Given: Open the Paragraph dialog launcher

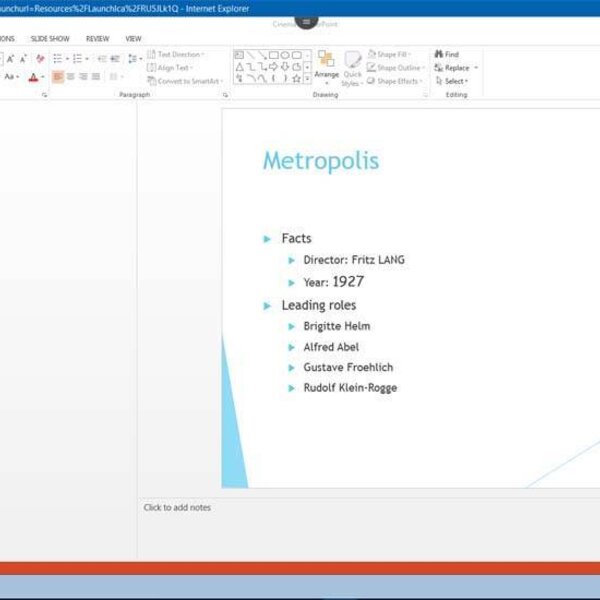Looking at the screenshot, I should (225, 95).
